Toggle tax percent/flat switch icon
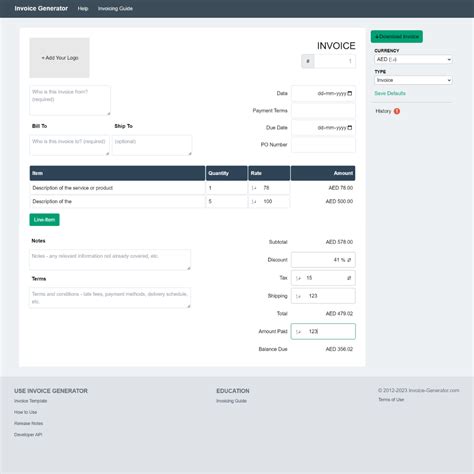 [x=349, y=278]
